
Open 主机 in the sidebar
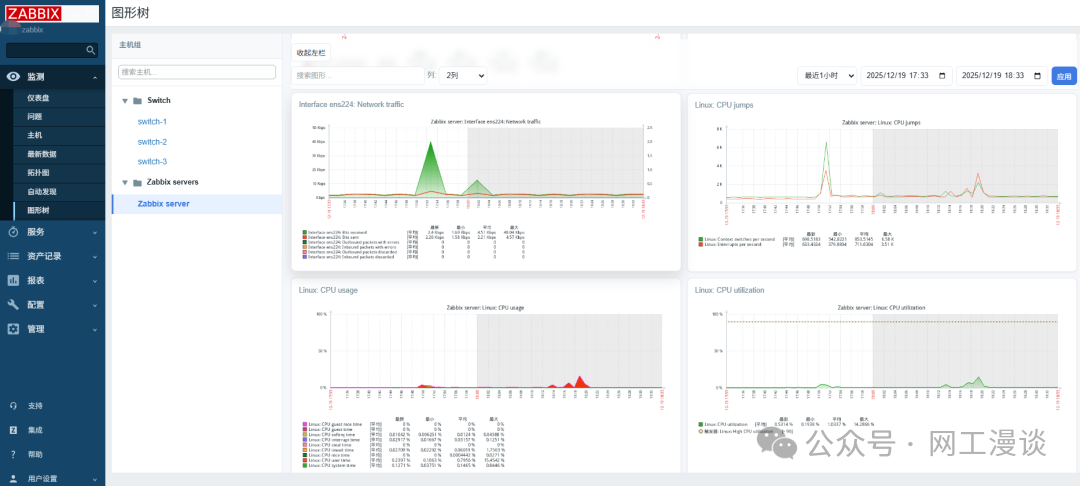tap(34, 136)
